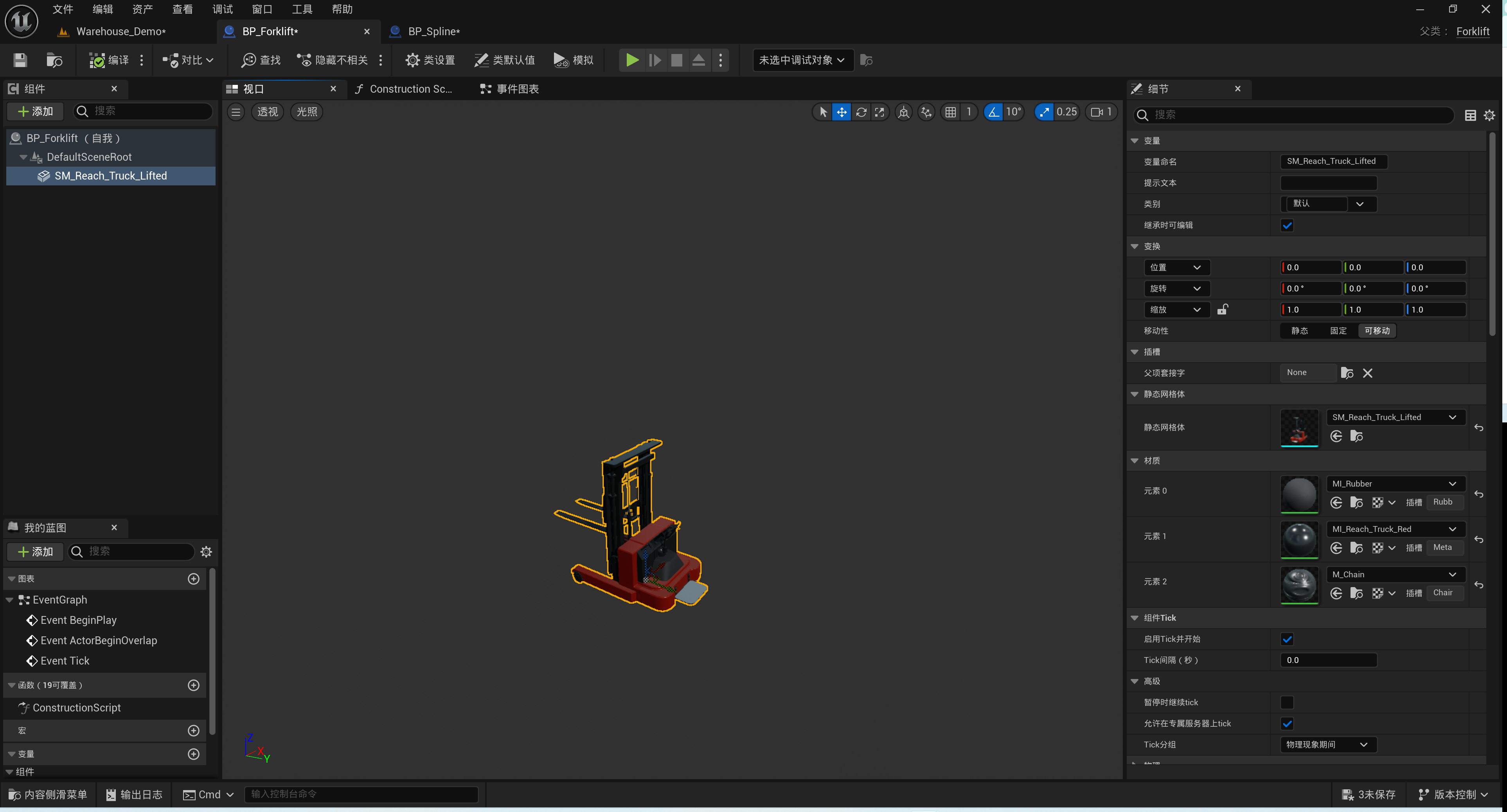Toggle the scale lock icon
Image resolution: width=1507 pixels, height=812 pixels.
point(1222,309)
